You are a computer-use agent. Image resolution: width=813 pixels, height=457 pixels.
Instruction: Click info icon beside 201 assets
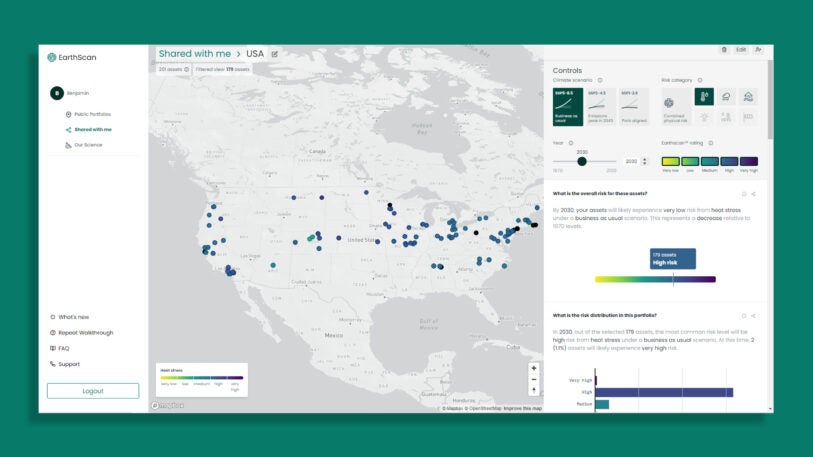[x=187, y=70]
